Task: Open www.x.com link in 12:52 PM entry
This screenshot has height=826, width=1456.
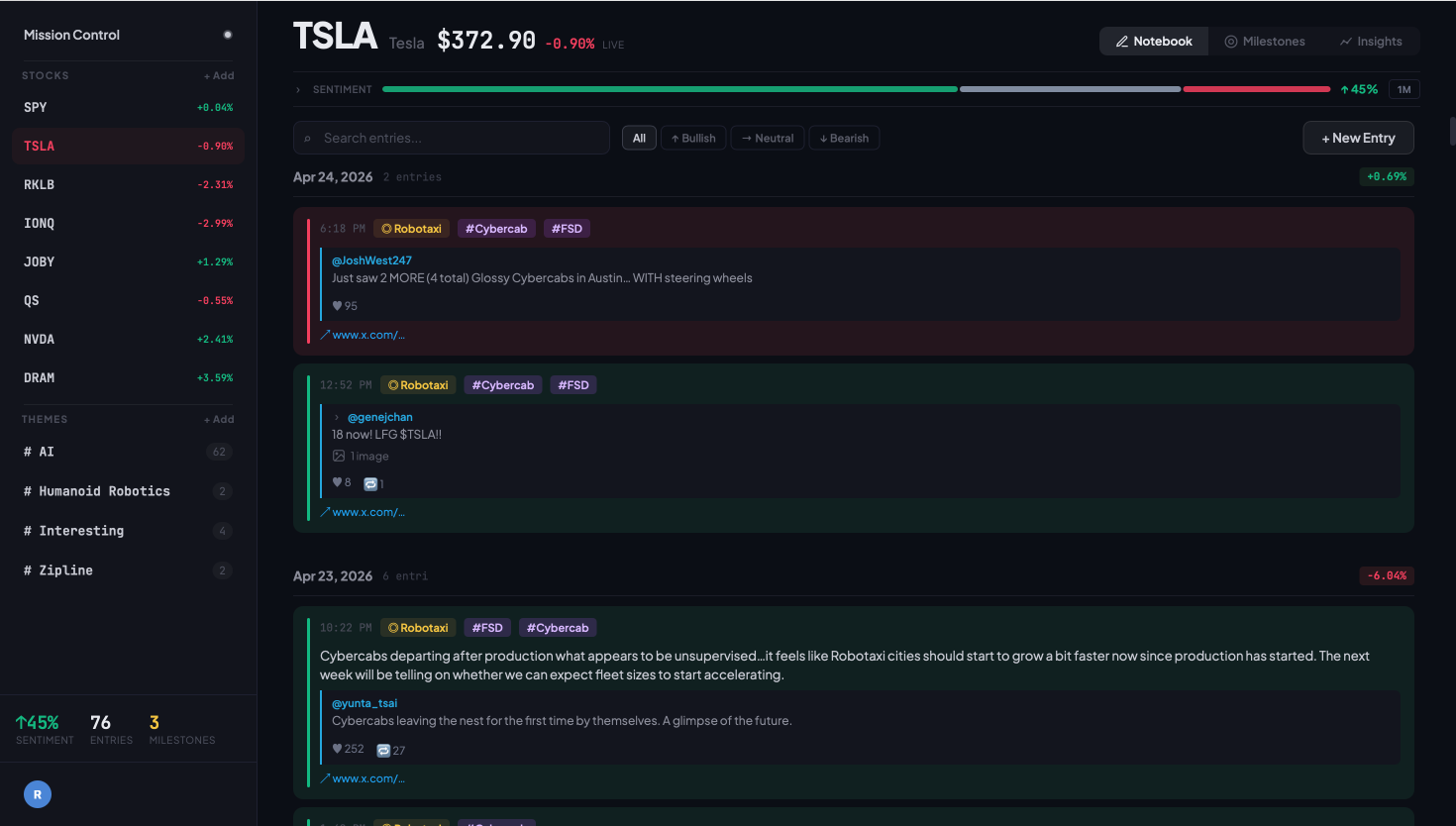Action: click(363, 512)
